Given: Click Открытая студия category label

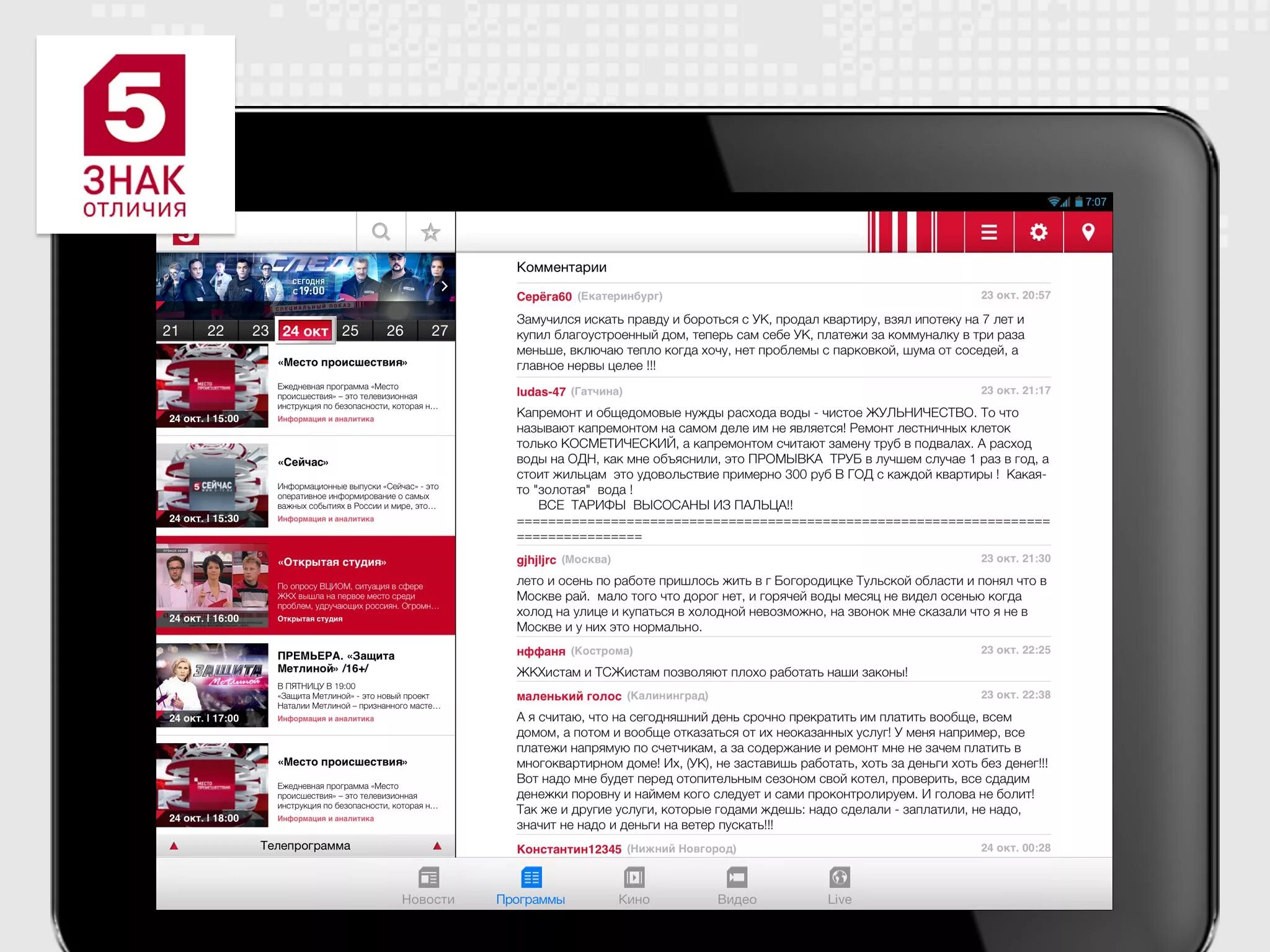Looking at the screenshot, I should tap(310, 619).
